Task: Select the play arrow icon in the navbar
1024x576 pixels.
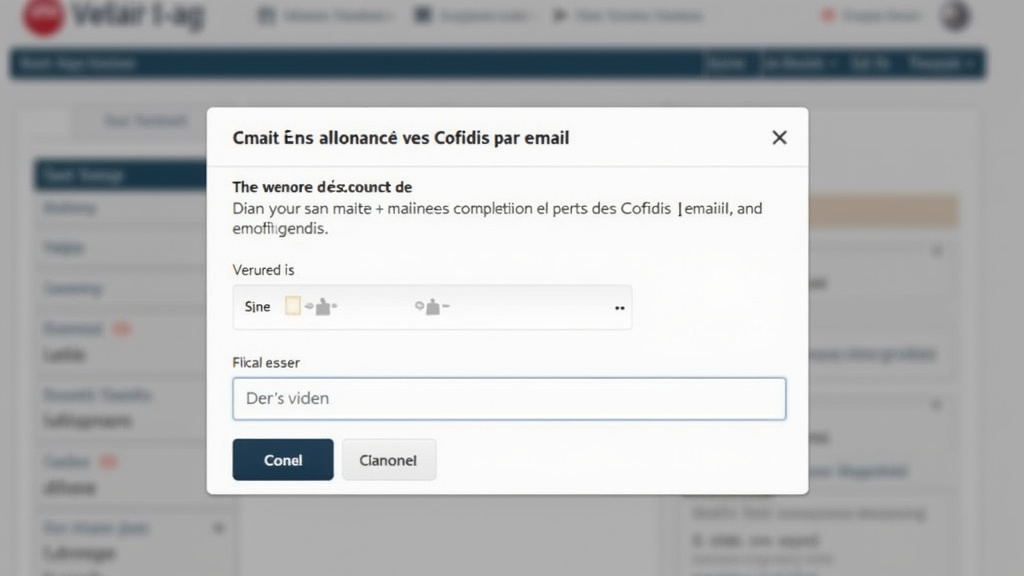Action: pos(558,15)
